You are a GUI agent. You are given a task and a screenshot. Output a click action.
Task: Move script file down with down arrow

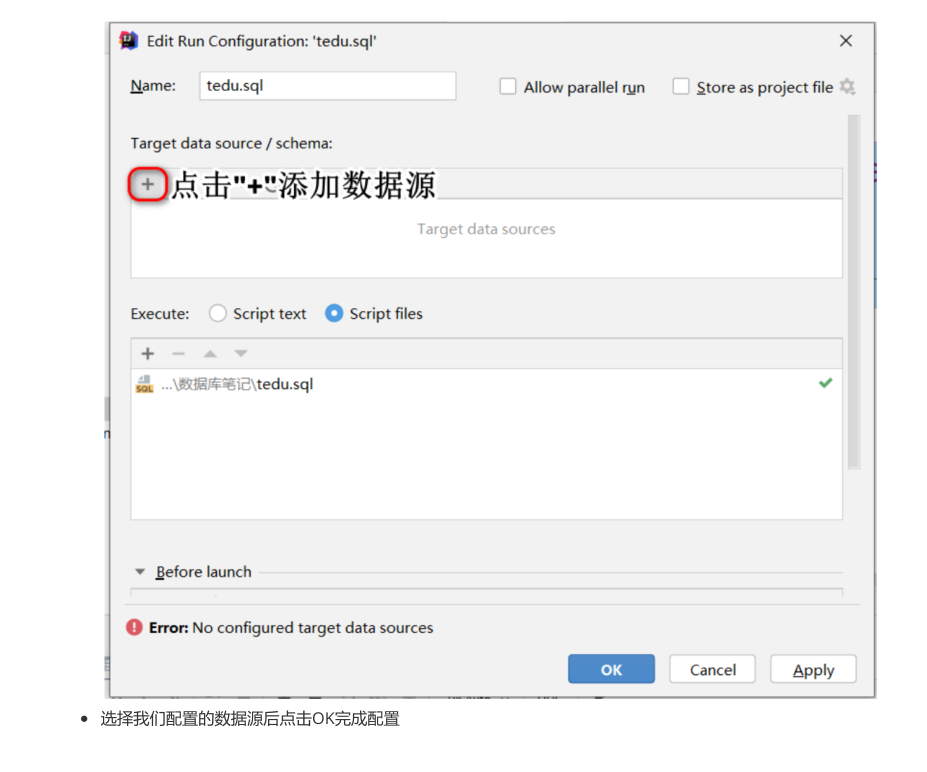click(x=241, y=353)
